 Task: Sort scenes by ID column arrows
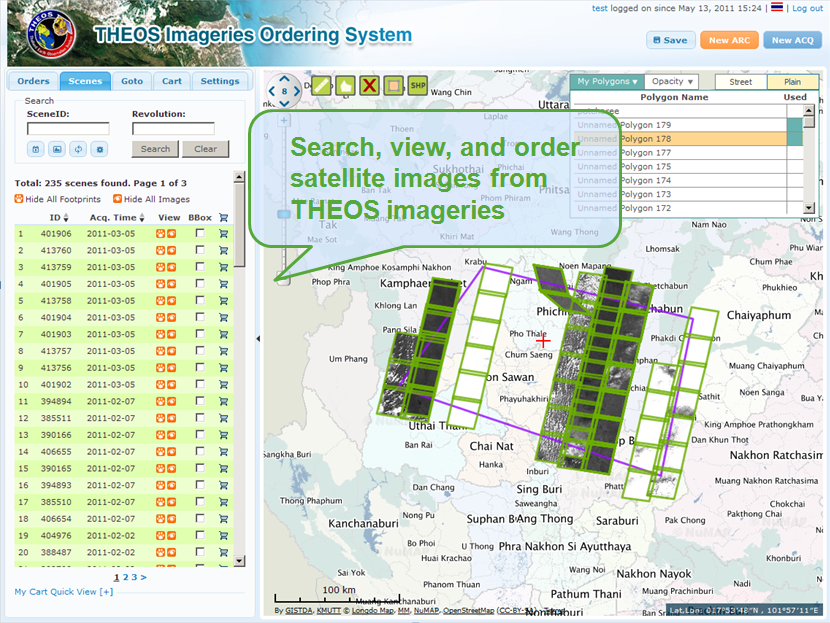66,218
